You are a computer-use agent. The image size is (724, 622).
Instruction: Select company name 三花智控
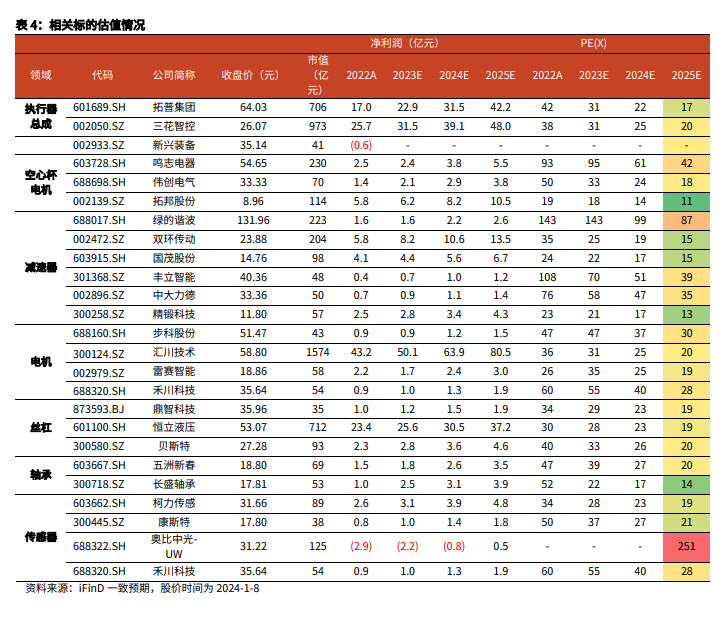[174, 127]
